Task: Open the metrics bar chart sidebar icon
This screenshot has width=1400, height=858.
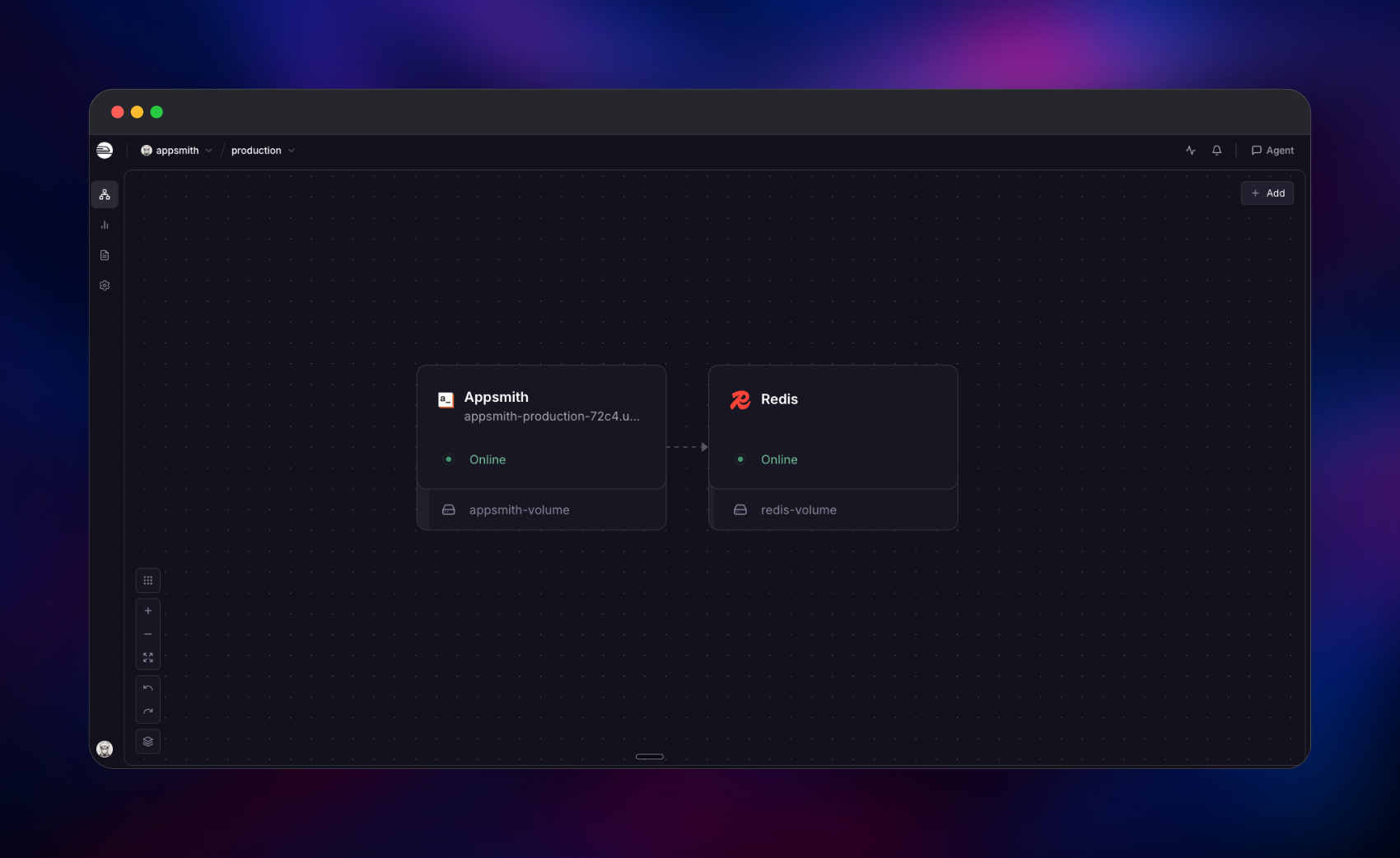Action: point(105,225)
